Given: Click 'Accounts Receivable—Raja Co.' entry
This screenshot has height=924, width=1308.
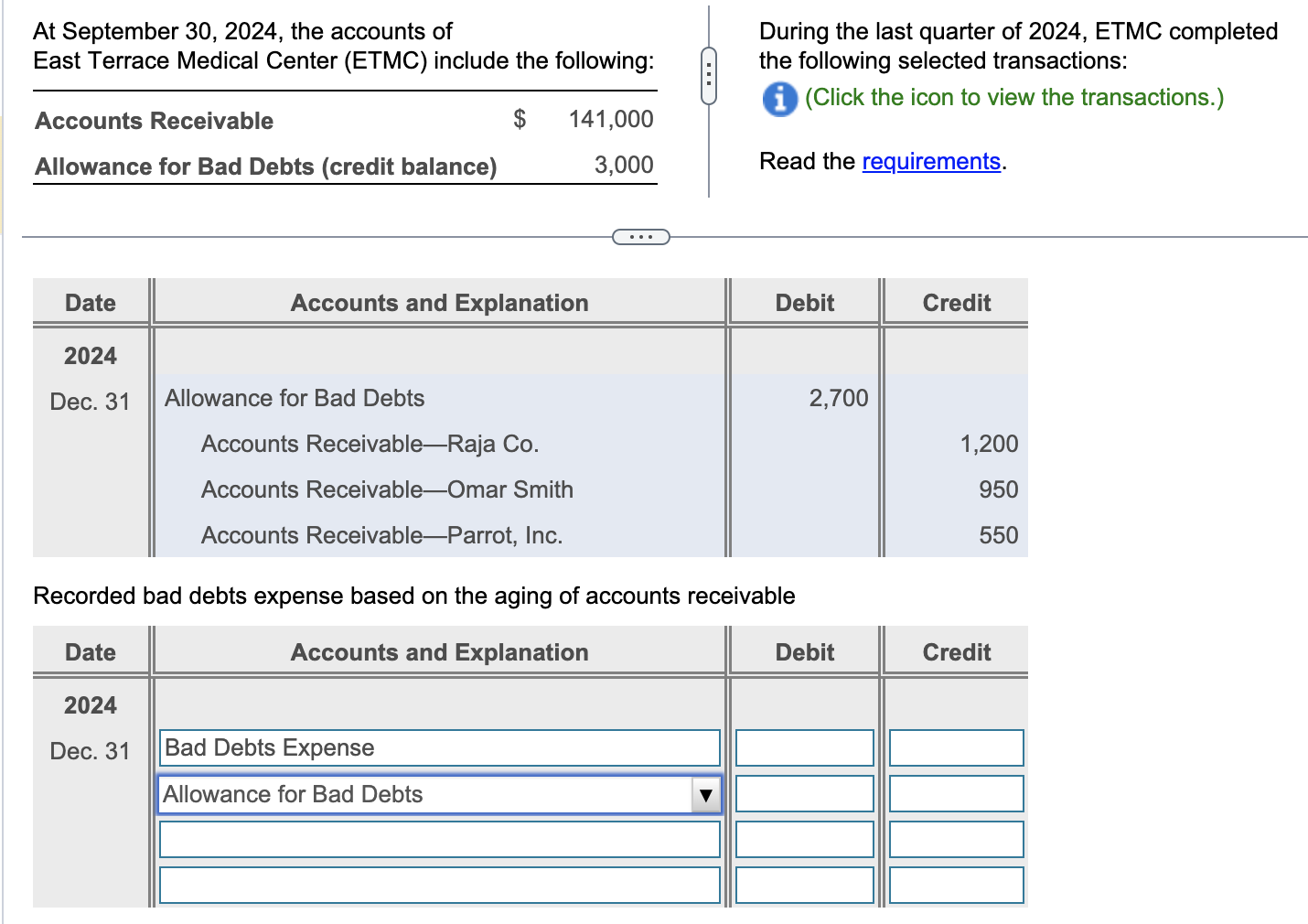Looking at the screenshot, I should pos(370,444).
